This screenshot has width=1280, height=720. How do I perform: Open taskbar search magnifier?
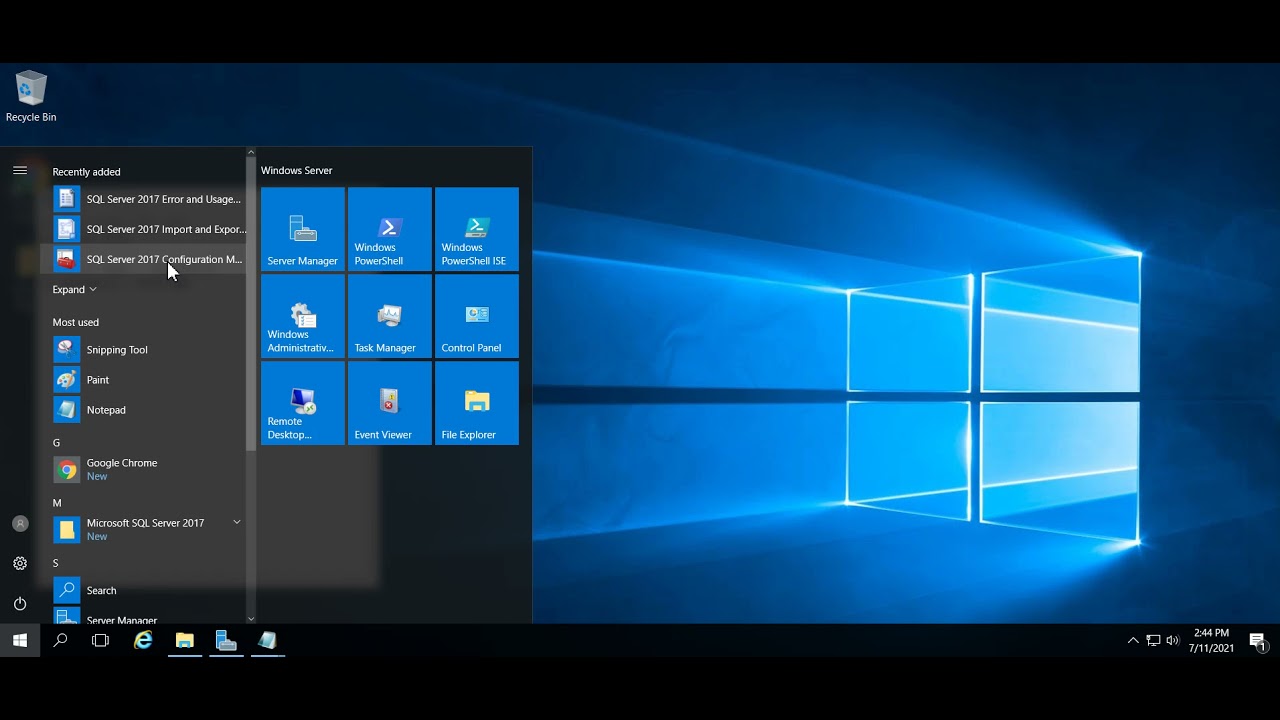(x=60, y=640)
